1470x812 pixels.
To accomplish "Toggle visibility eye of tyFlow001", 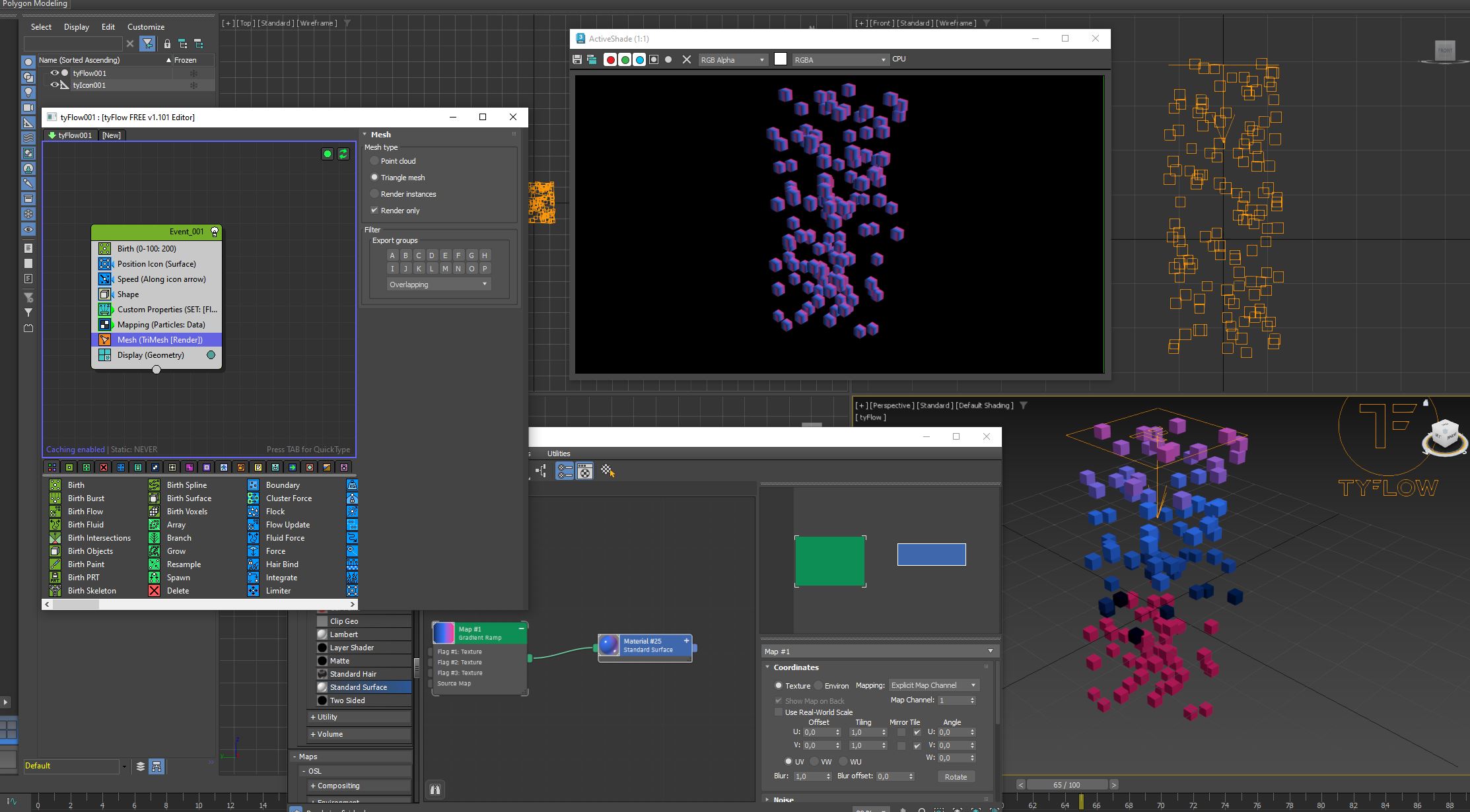I will 55,73.
